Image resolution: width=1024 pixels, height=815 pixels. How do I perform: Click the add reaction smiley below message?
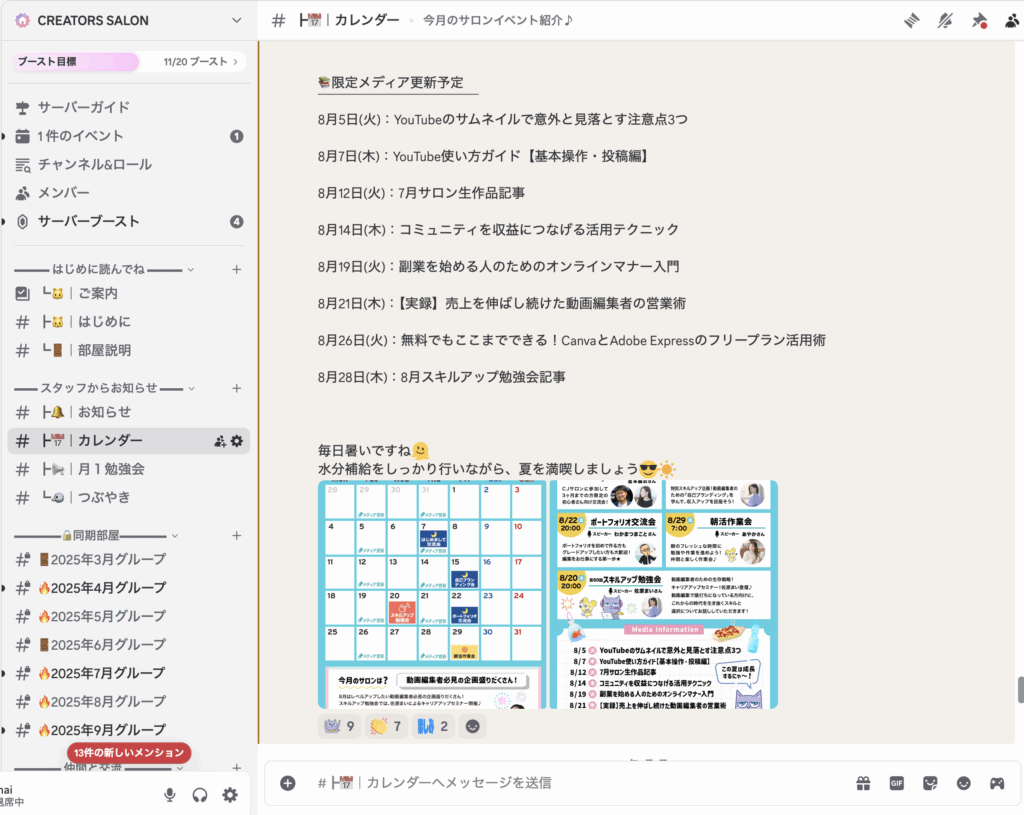point(472,726)
